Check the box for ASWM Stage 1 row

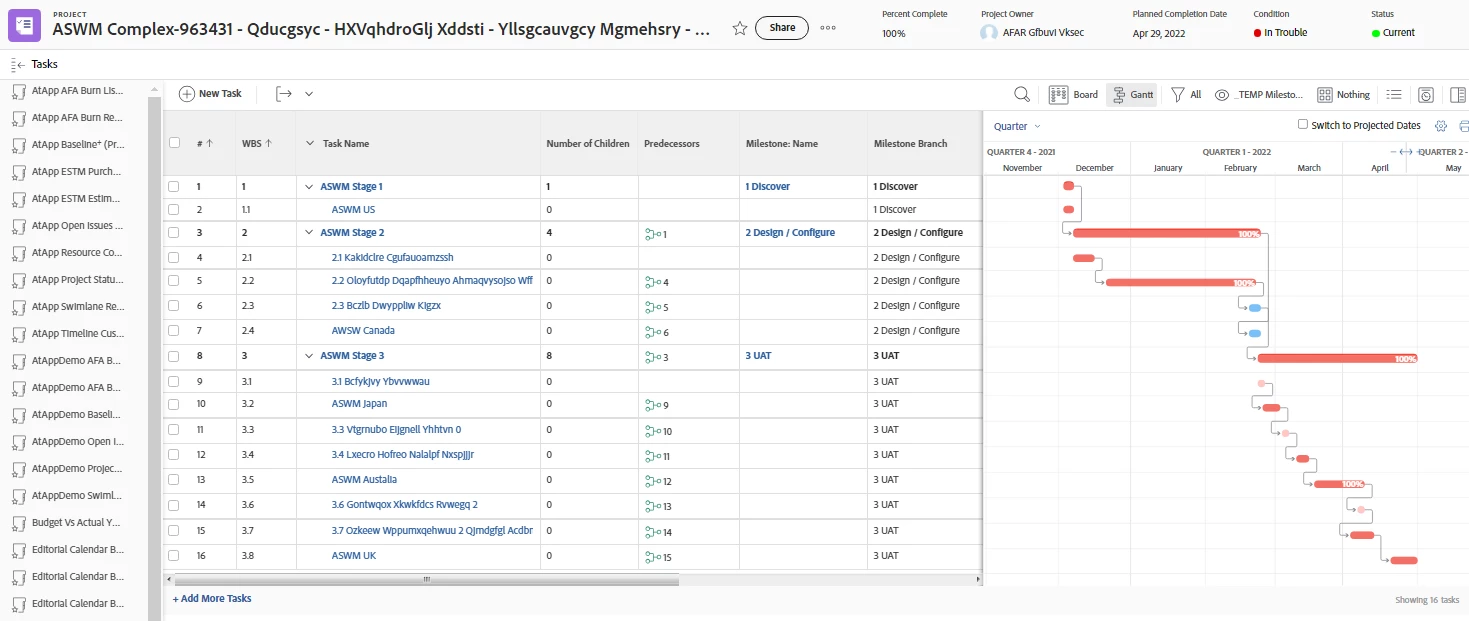coord(174,187)
